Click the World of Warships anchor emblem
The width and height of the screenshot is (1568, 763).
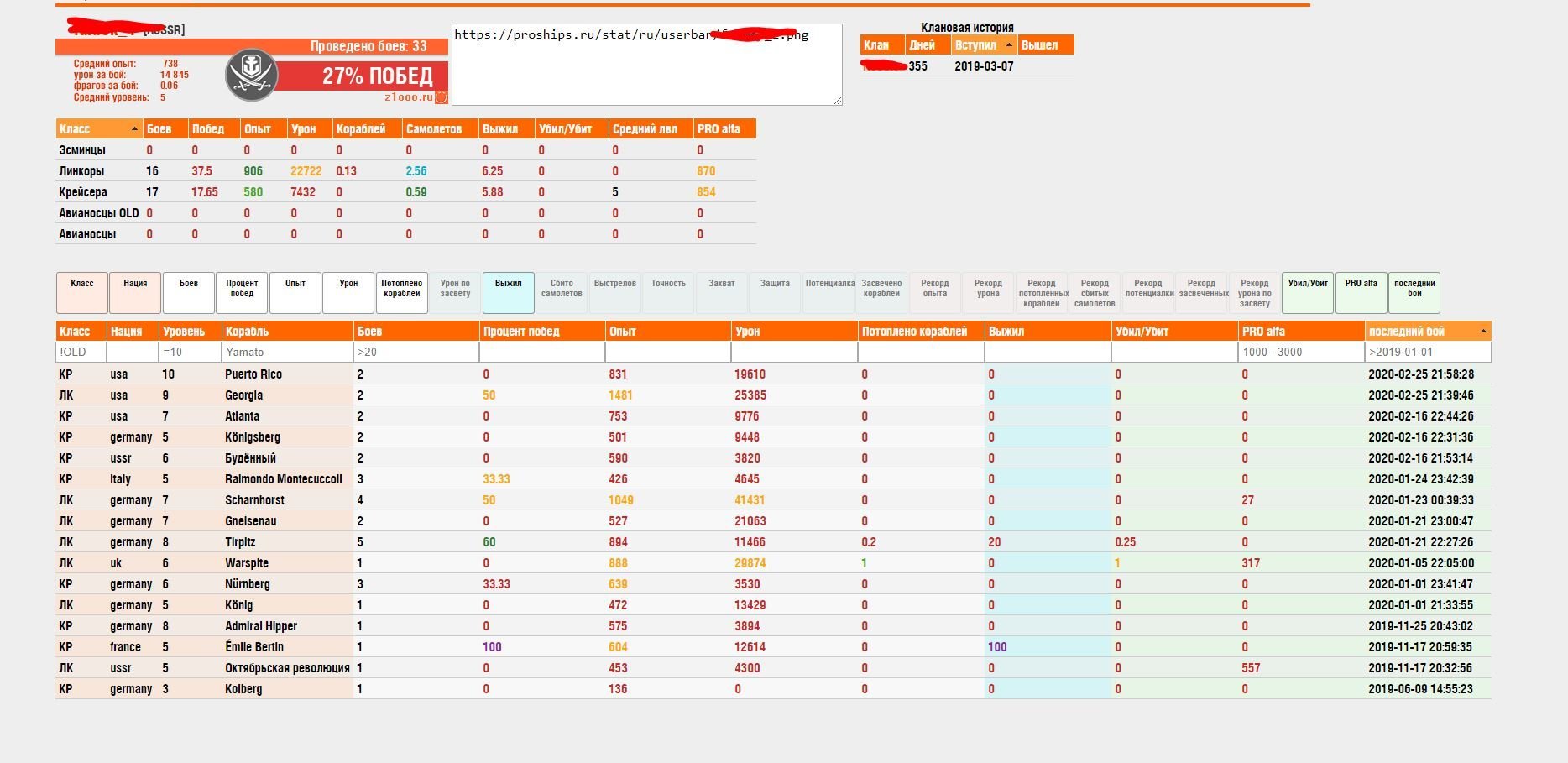(252, 75)
